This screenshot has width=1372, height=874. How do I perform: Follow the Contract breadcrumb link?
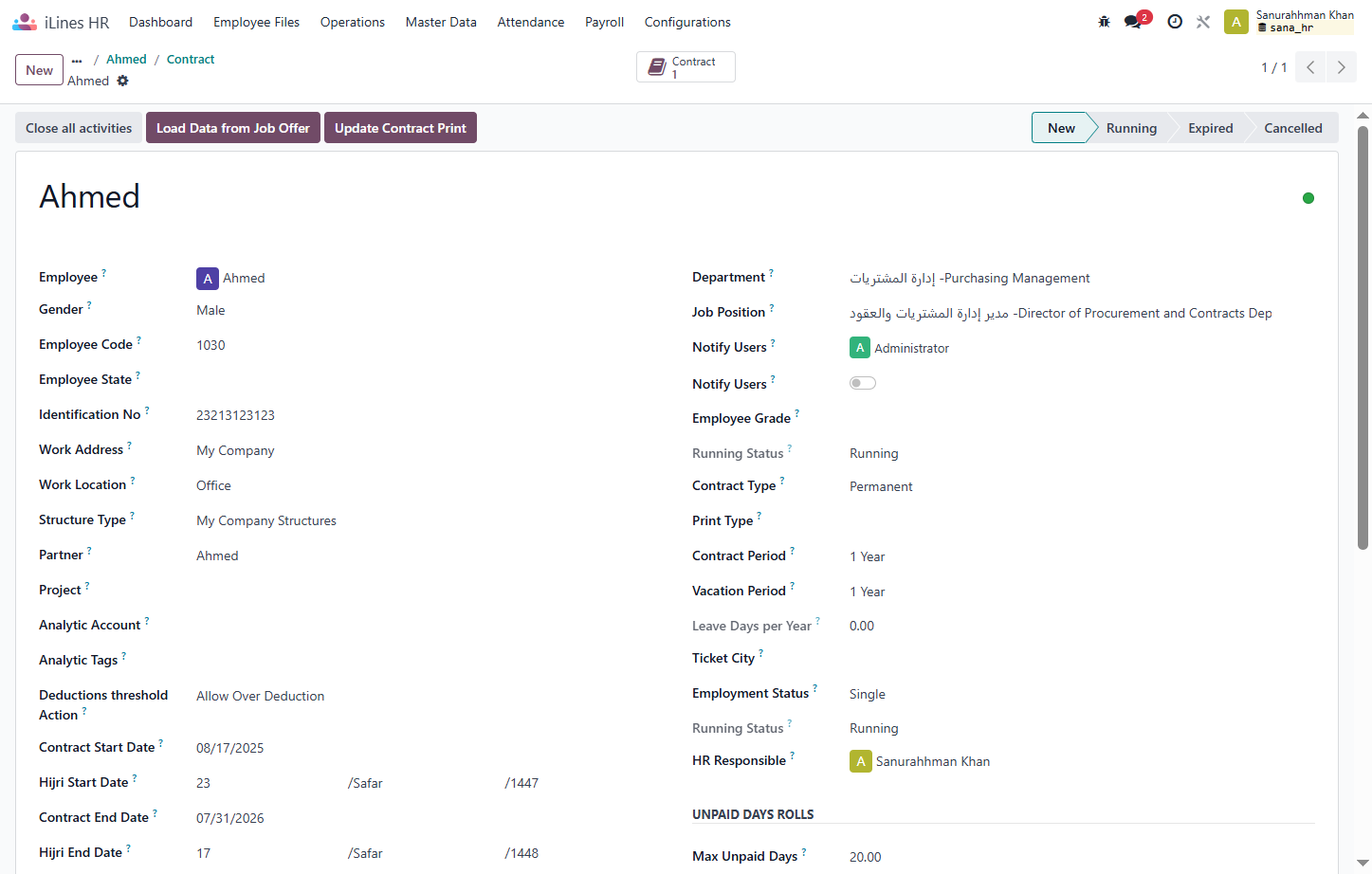191,60
